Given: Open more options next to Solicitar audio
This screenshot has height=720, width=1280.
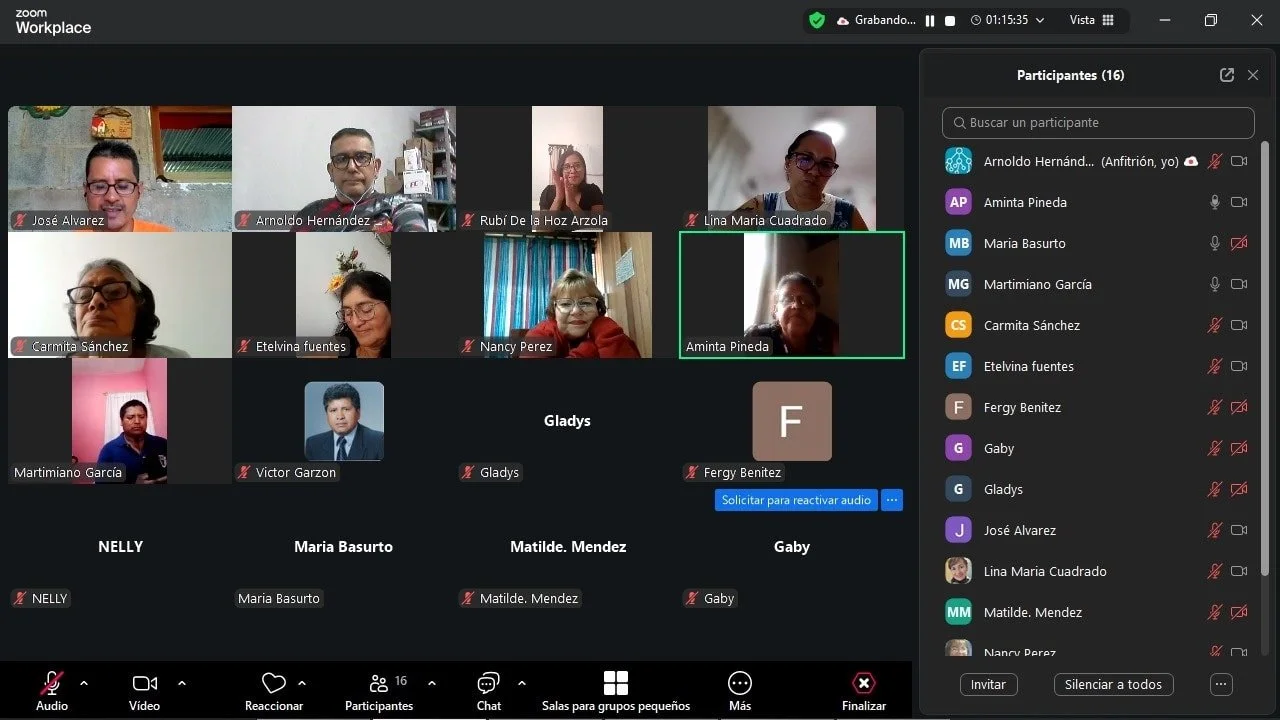Looking at the screenshot, I should point(892,500).
